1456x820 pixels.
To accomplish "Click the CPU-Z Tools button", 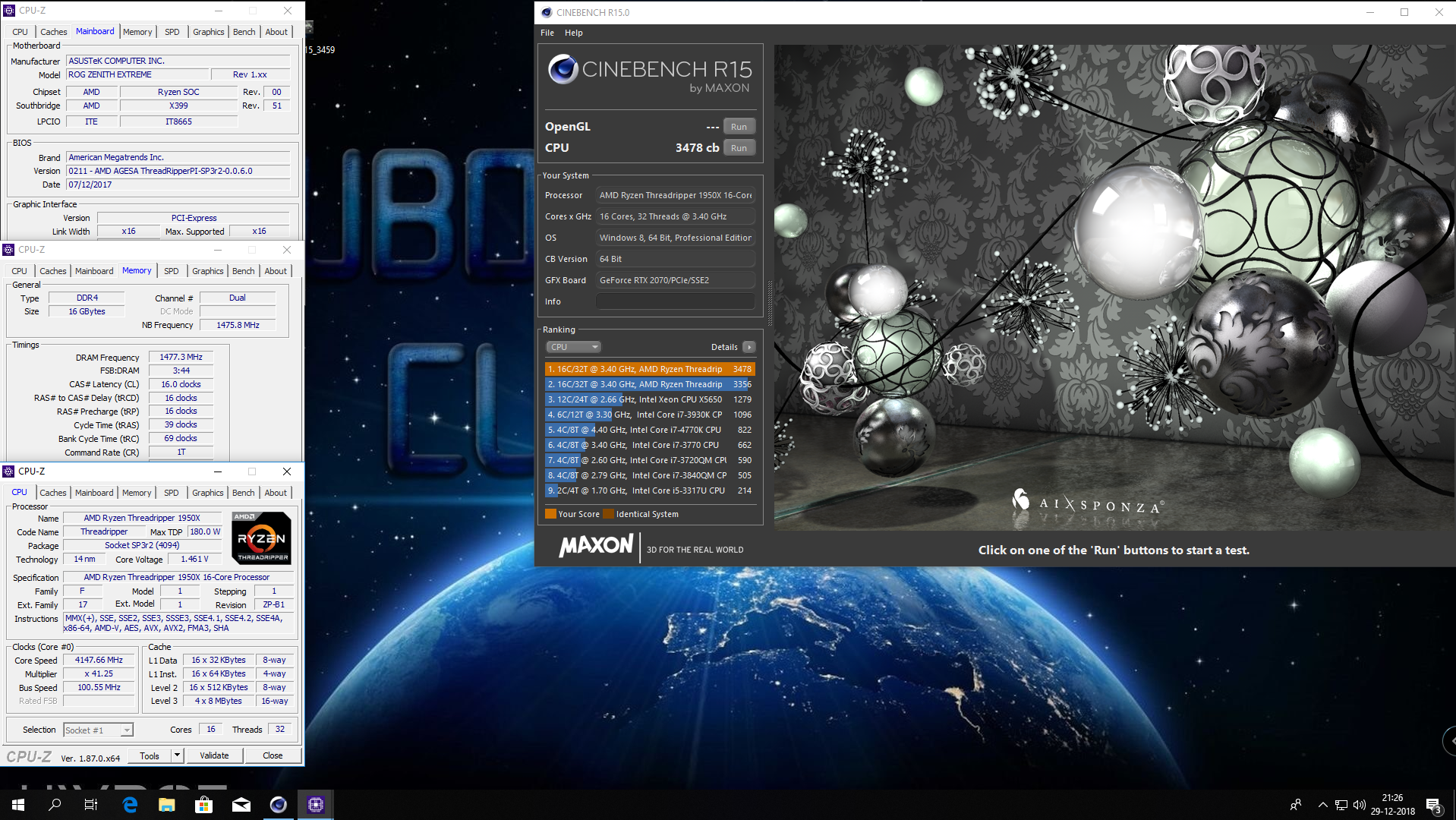I will click(x=150, y=756).
